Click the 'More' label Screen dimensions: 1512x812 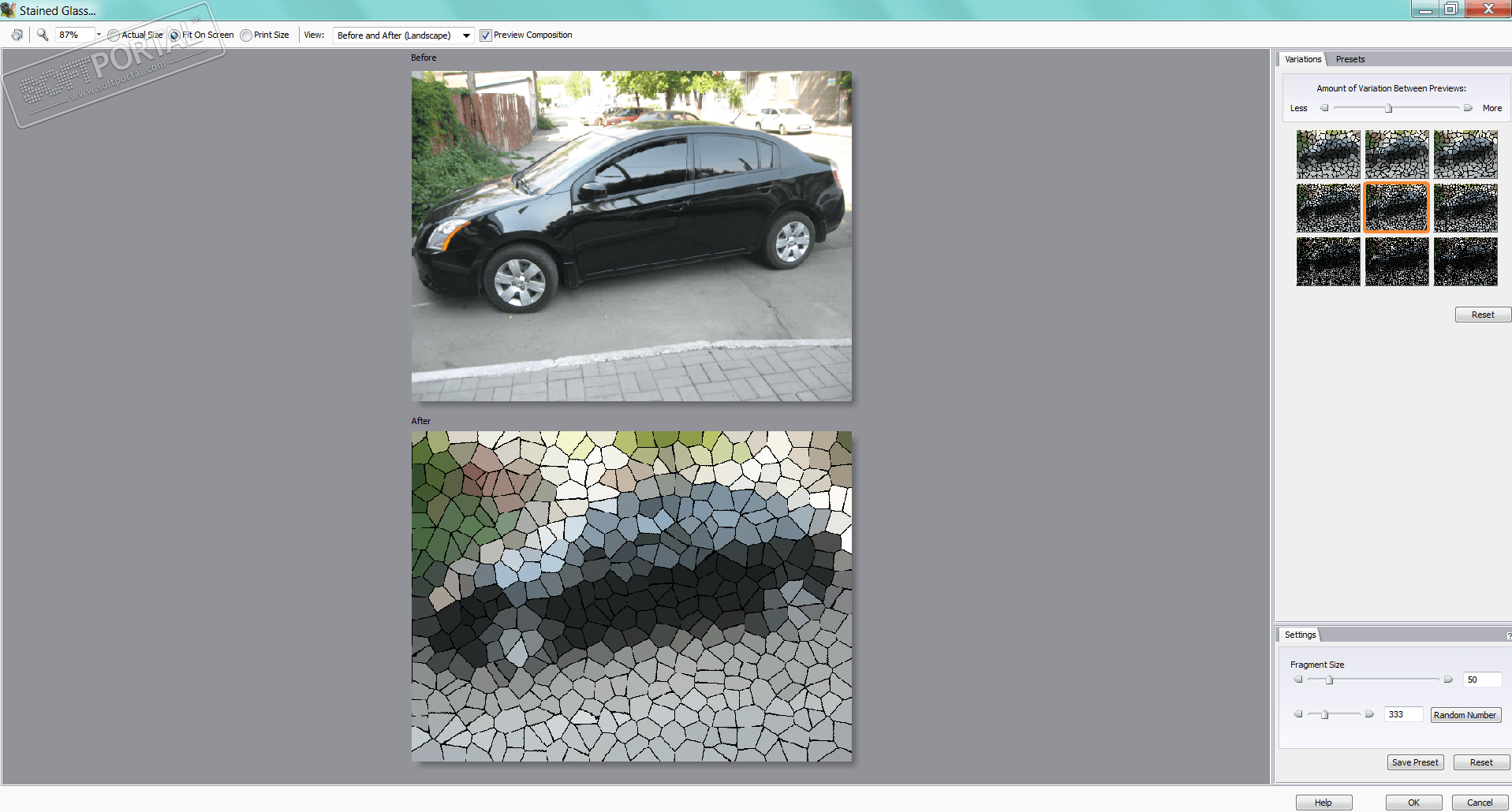1492,108
